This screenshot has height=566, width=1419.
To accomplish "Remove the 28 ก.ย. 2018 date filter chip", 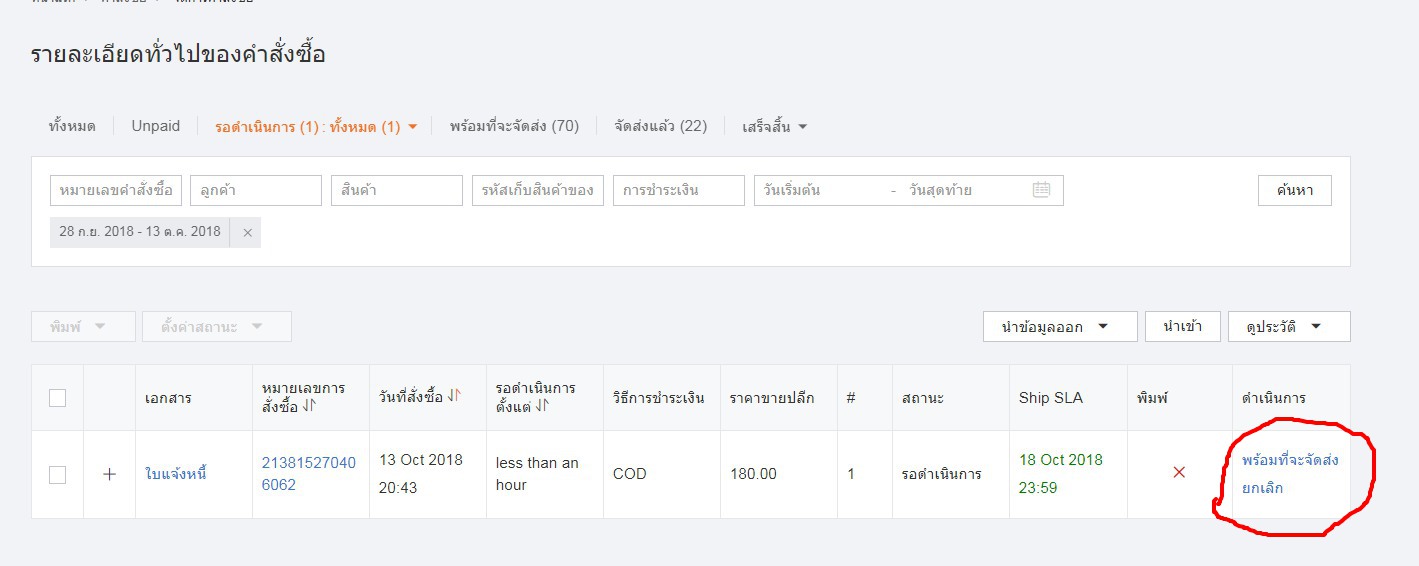I will click(x=247, y=232).
